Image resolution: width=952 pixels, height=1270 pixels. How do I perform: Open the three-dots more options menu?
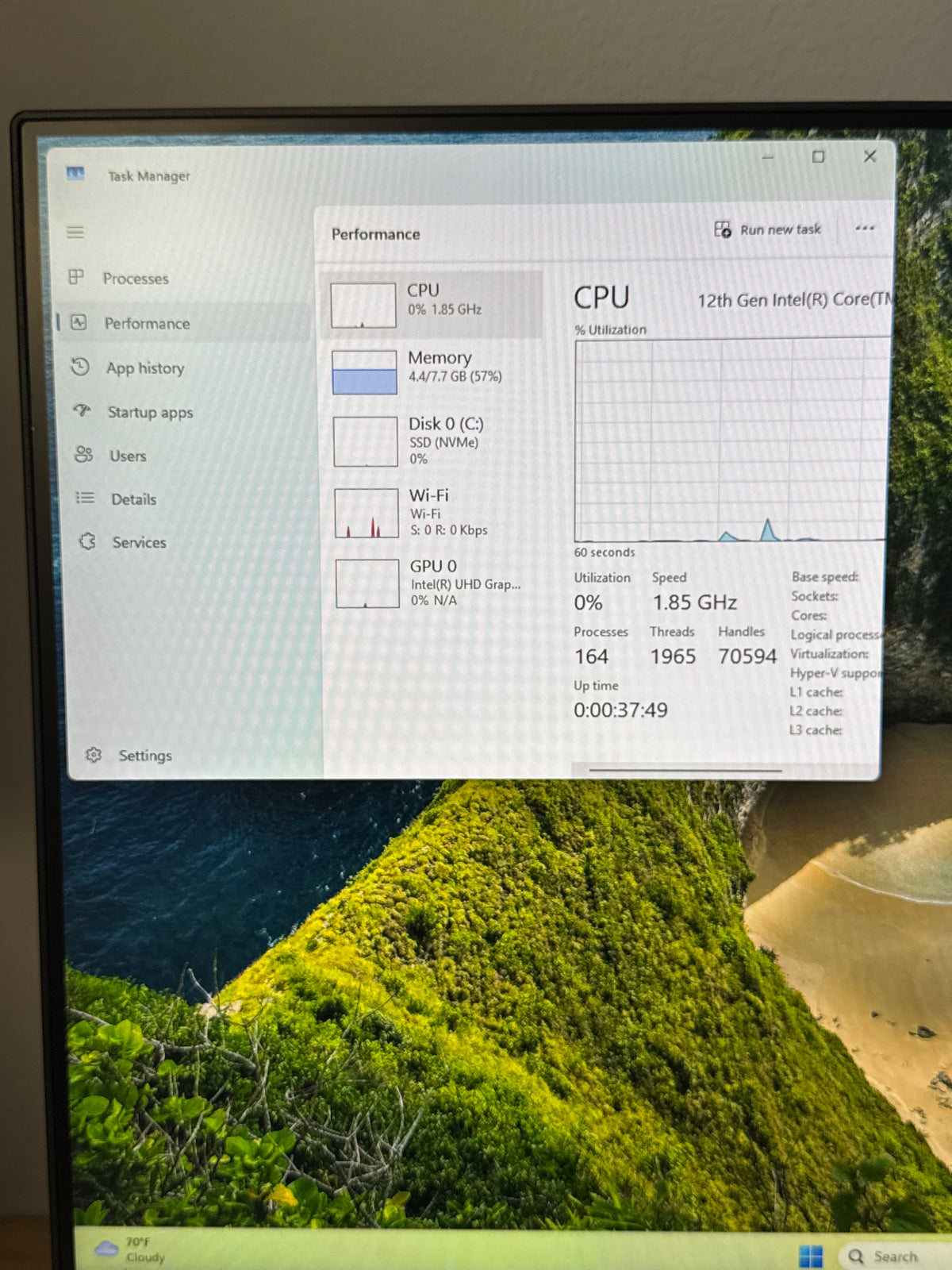(865, 228)
